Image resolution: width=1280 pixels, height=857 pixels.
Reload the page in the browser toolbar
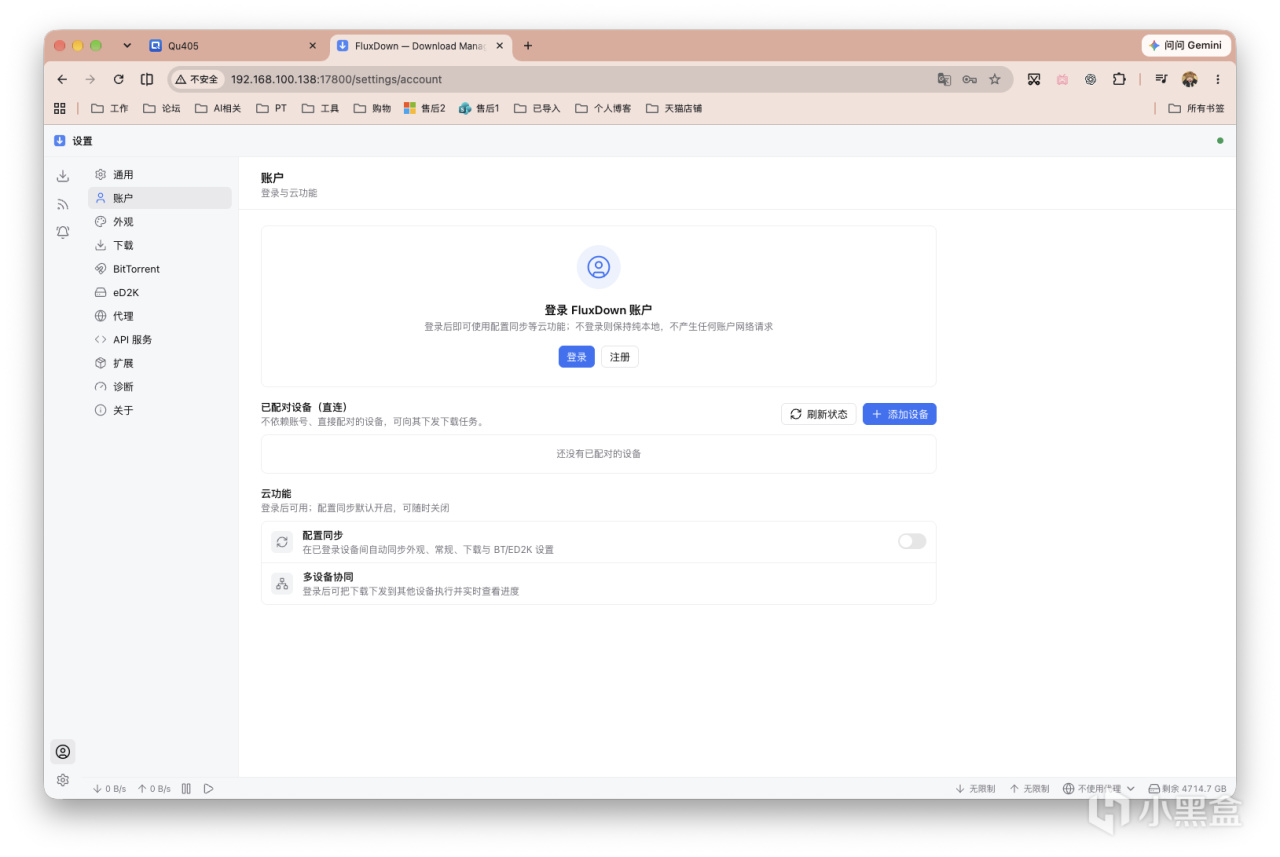point(118,79)
